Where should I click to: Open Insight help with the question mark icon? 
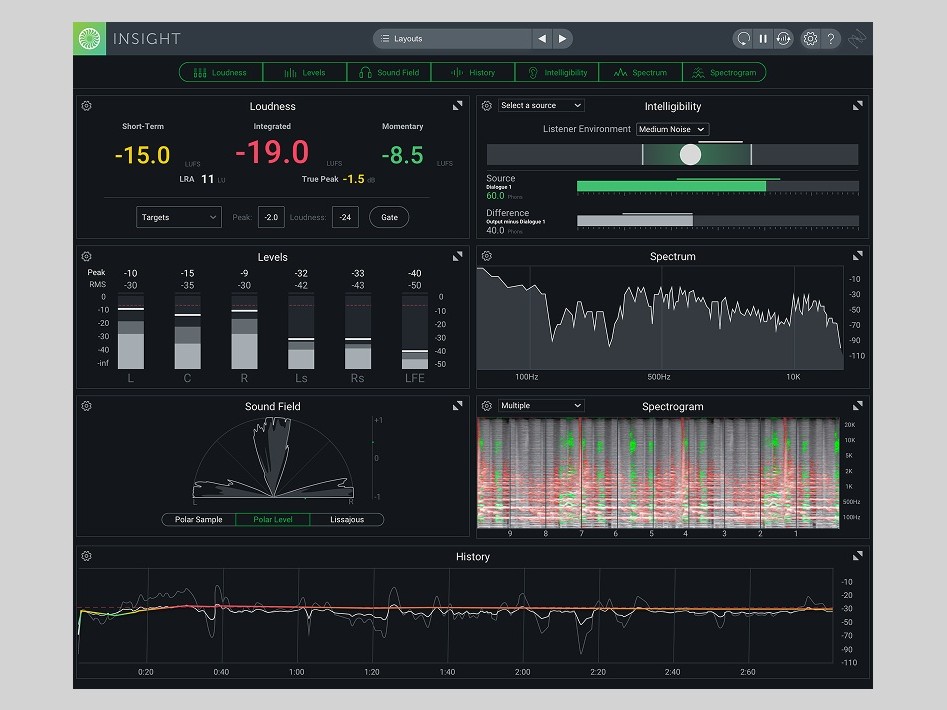coord(830,38)
